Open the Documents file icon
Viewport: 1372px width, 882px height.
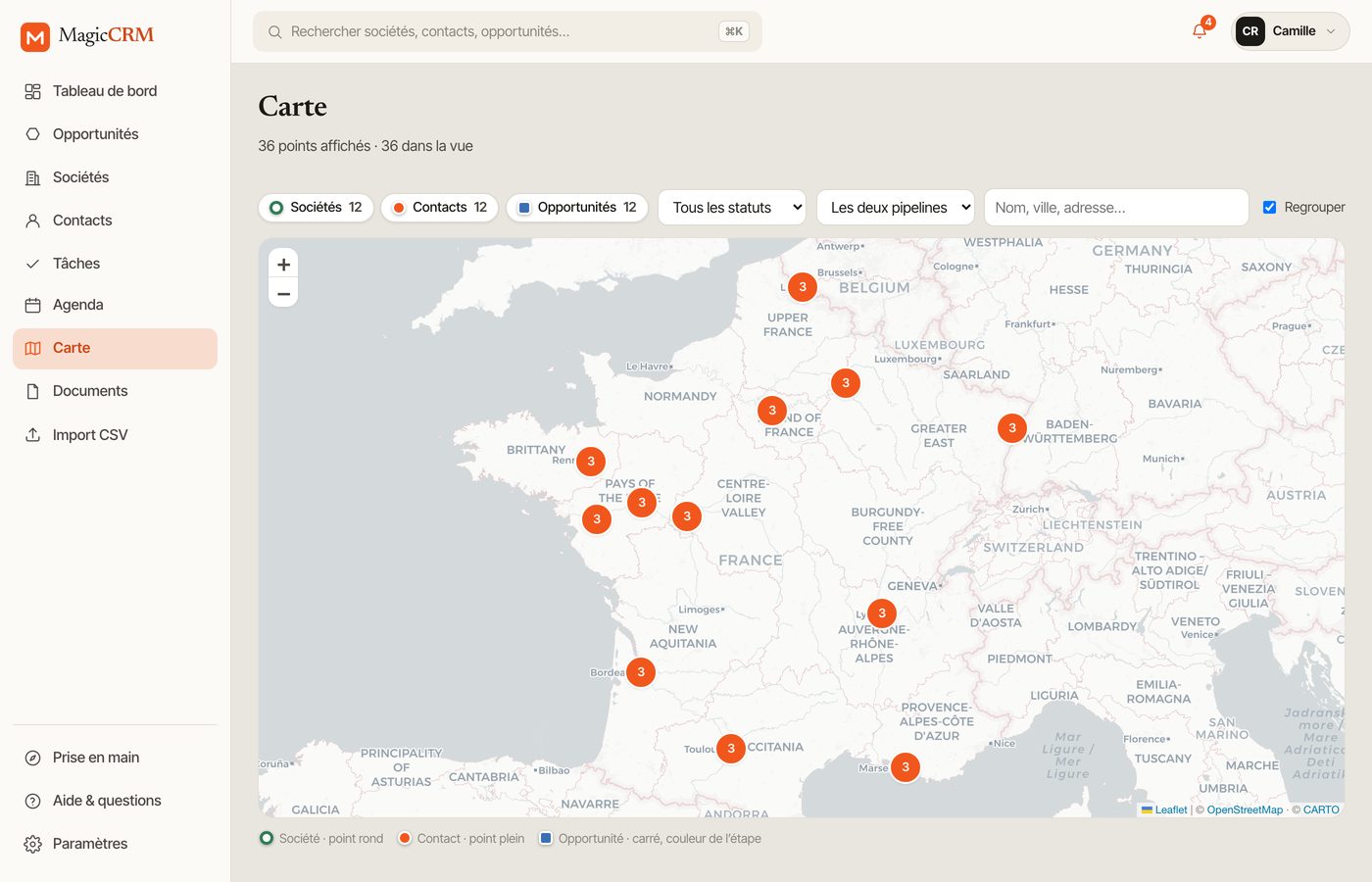tap(32, 391)
